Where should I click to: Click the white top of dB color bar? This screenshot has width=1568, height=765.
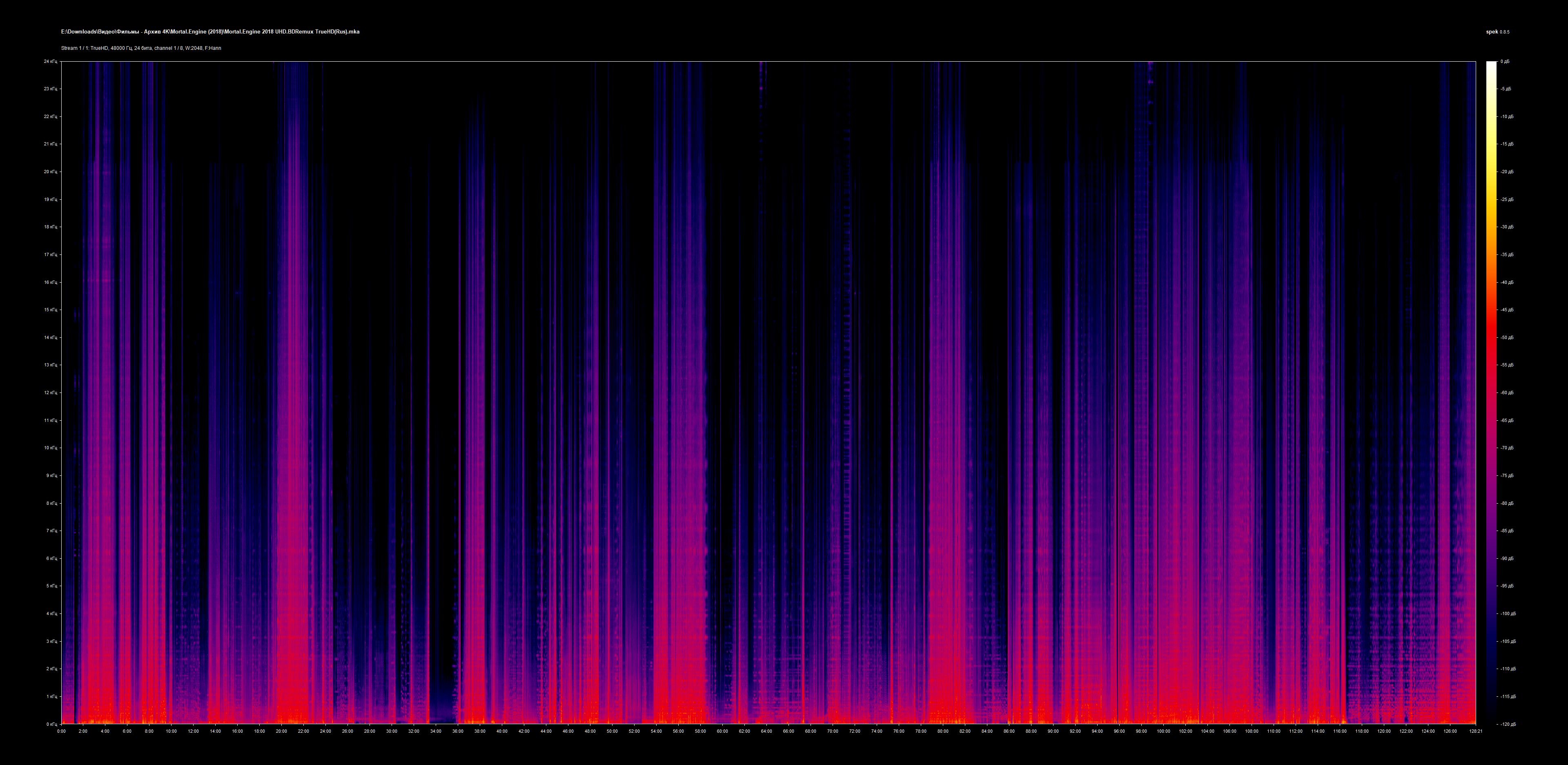coord(1491,66)
